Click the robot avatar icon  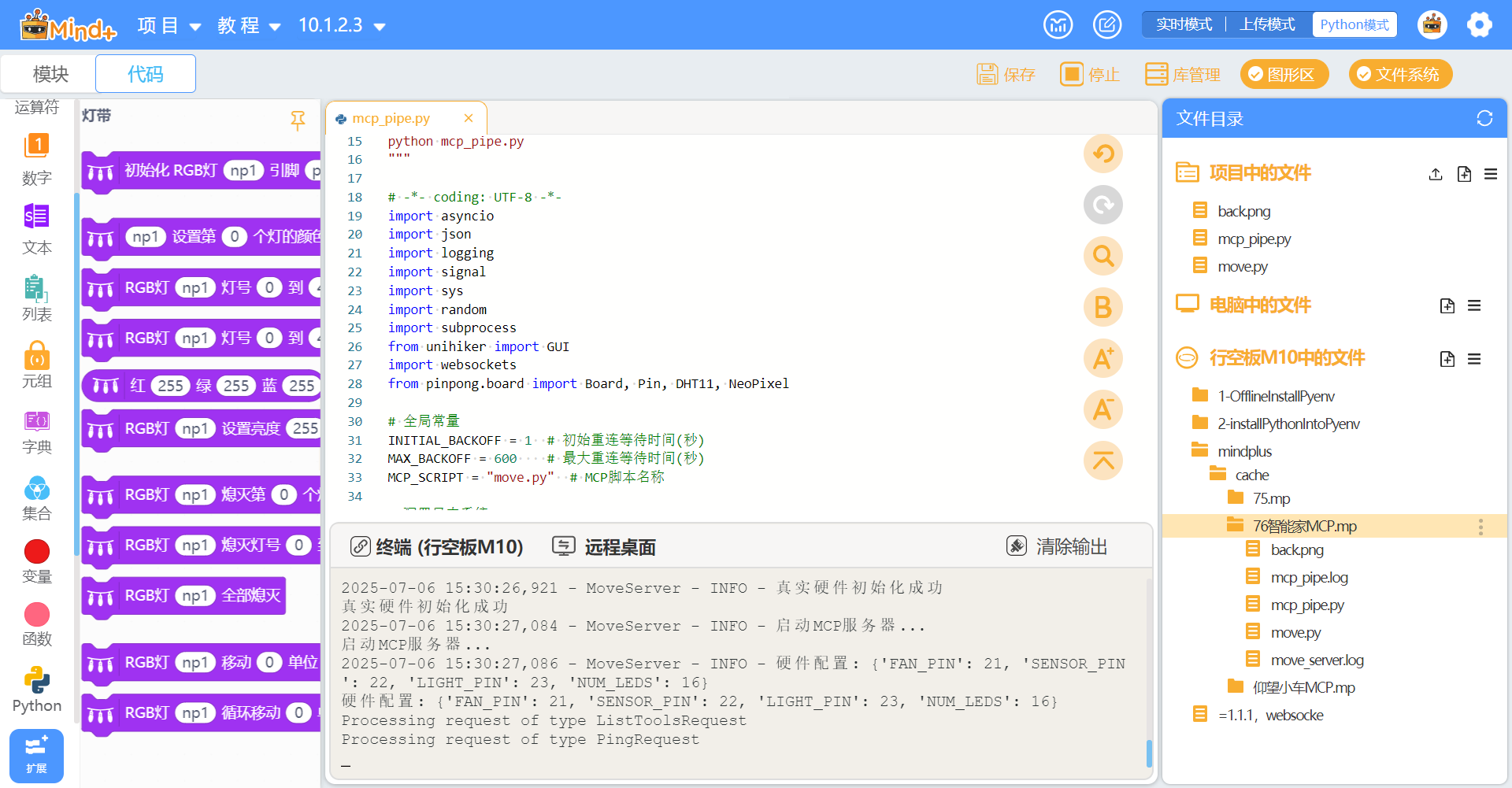[1432, 24]
